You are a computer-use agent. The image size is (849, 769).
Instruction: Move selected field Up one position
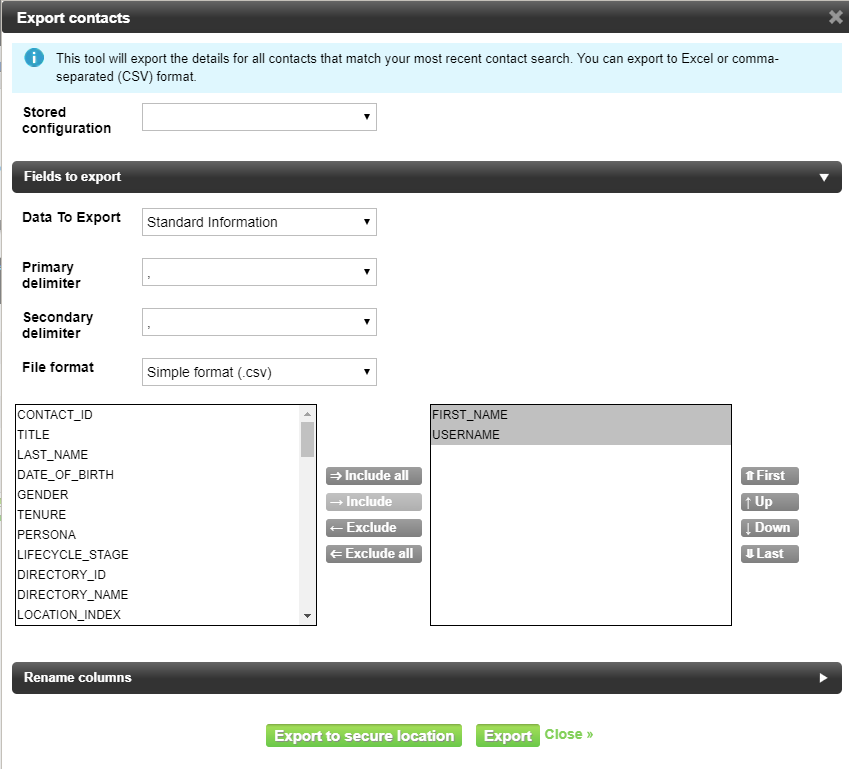click(x=769, y=502)
